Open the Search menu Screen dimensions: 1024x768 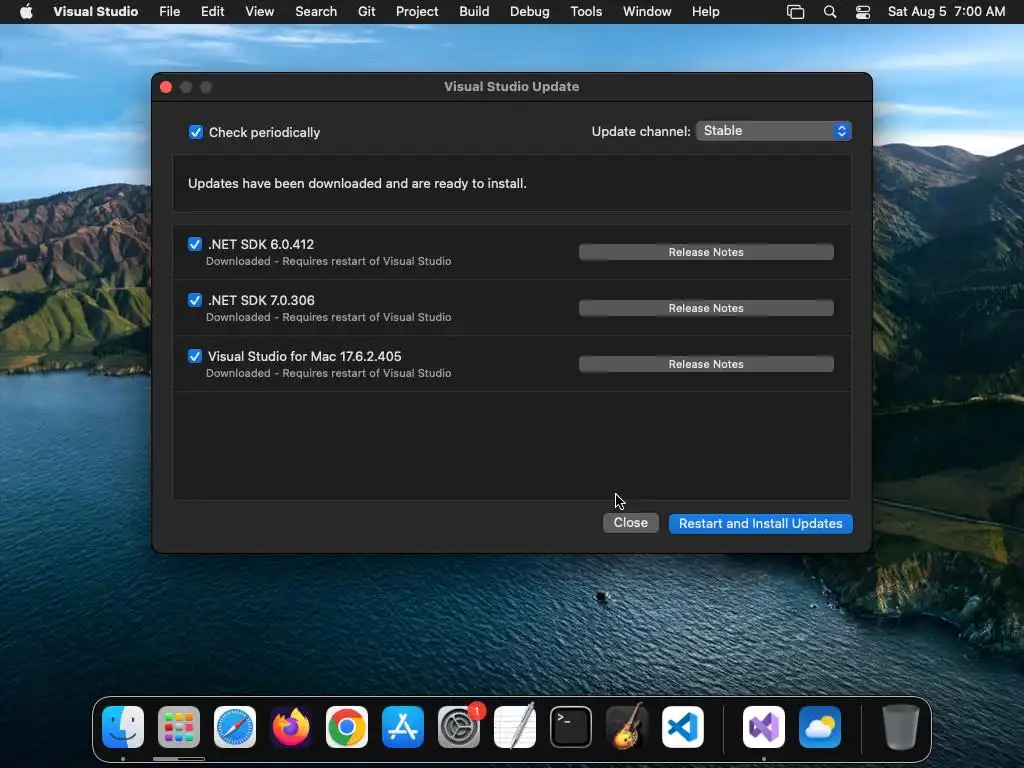[316, 12]
